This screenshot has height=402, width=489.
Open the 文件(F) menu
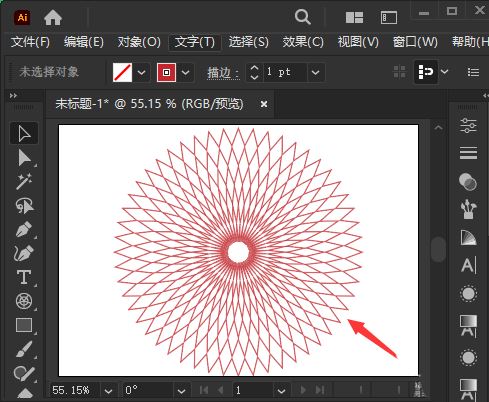pos(30,42)
